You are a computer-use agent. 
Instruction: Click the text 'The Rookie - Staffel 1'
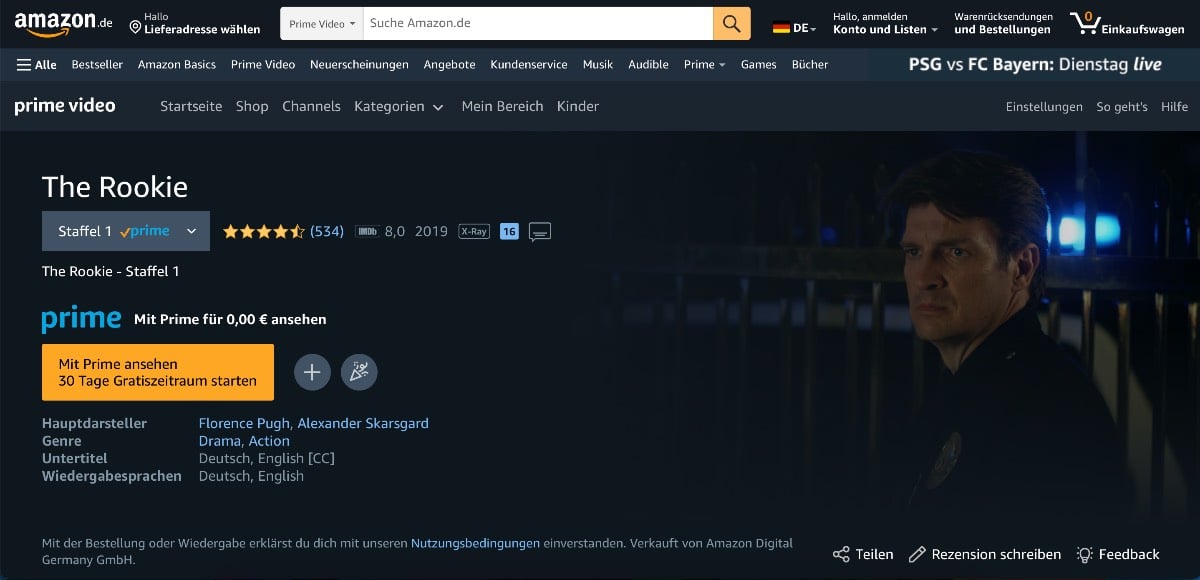tap(111, 271)
